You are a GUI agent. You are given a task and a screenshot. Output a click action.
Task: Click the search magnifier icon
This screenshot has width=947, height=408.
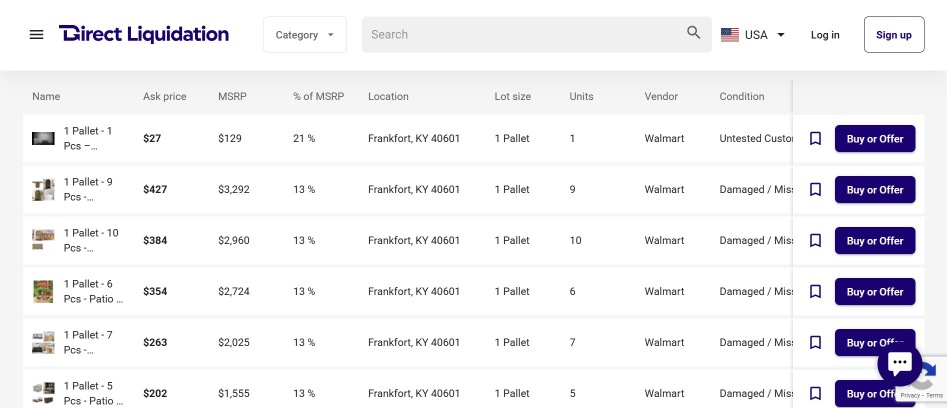coord(694,33)
